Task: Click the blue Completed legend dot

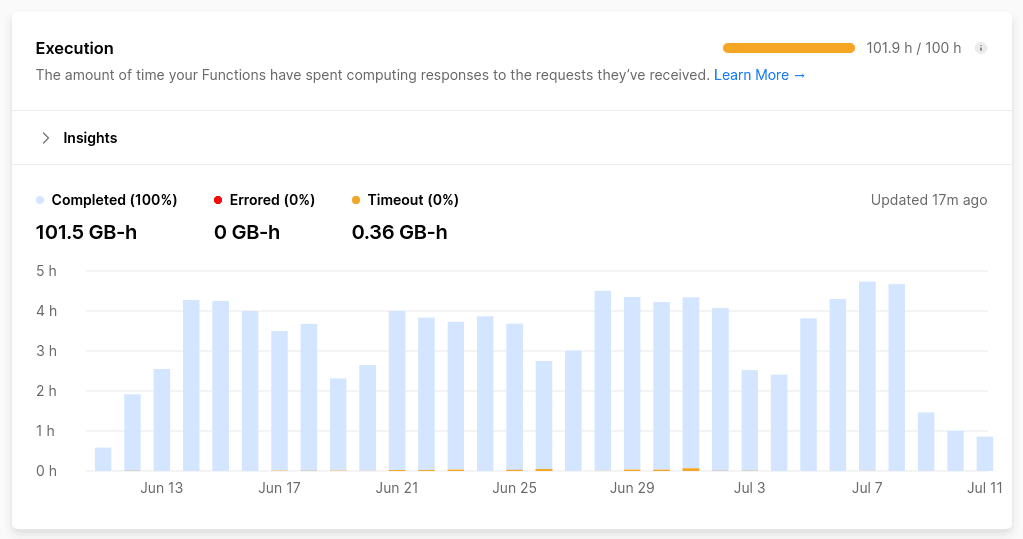Action: (x=40, y=200)
